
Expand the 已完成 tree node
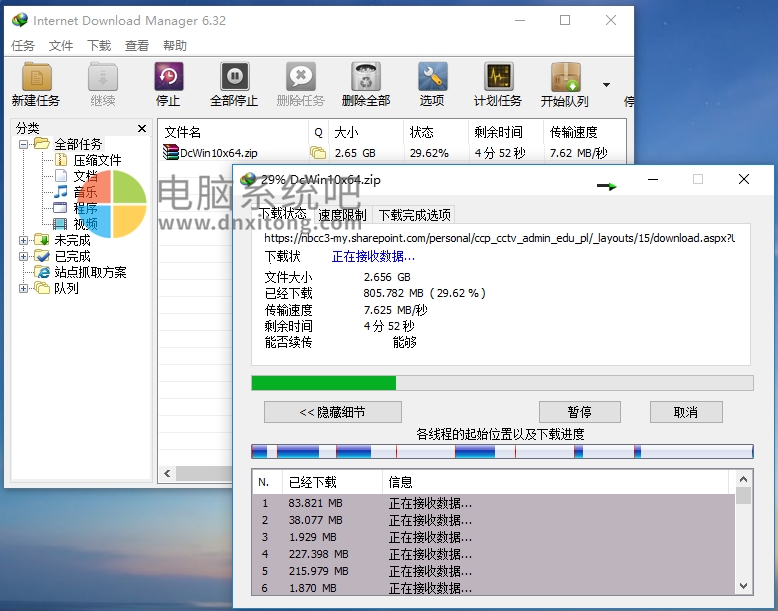[x=23, y=256]
